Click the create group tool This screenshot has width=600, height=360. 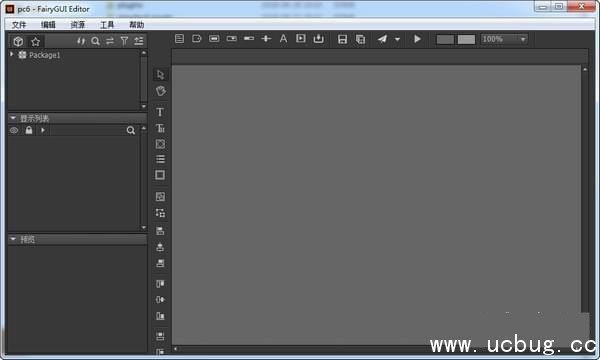coord(160,197)
